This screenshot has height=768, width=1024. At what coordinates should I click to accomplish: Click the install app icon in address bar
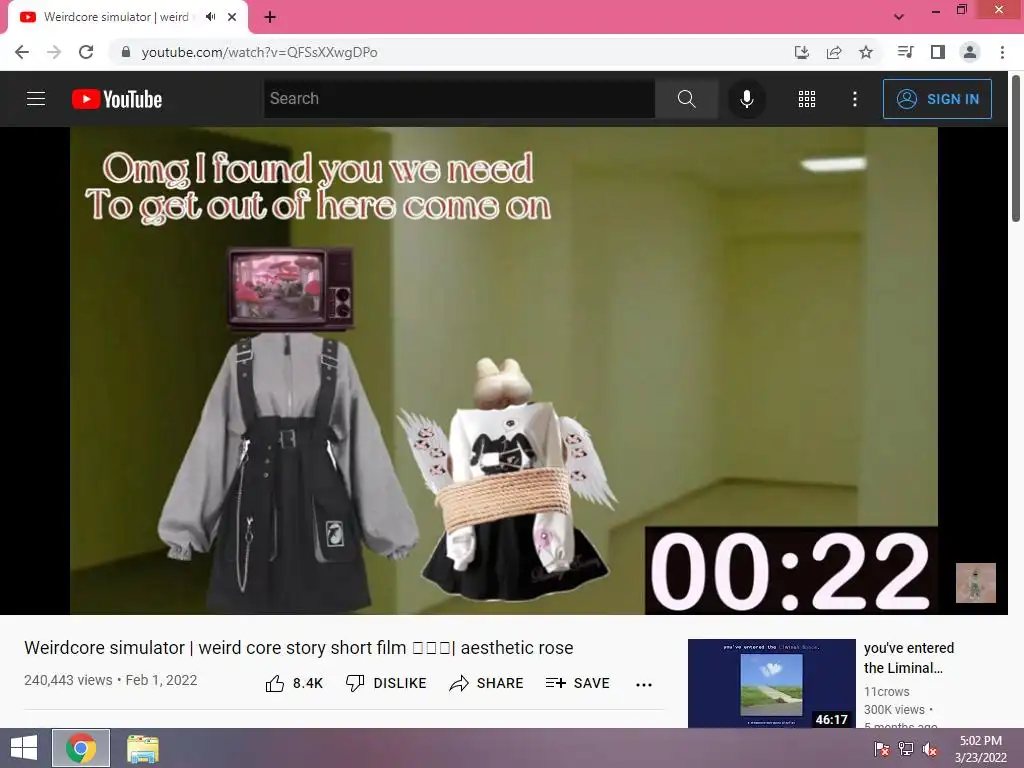pyautogui.click(x=801, y=52)
